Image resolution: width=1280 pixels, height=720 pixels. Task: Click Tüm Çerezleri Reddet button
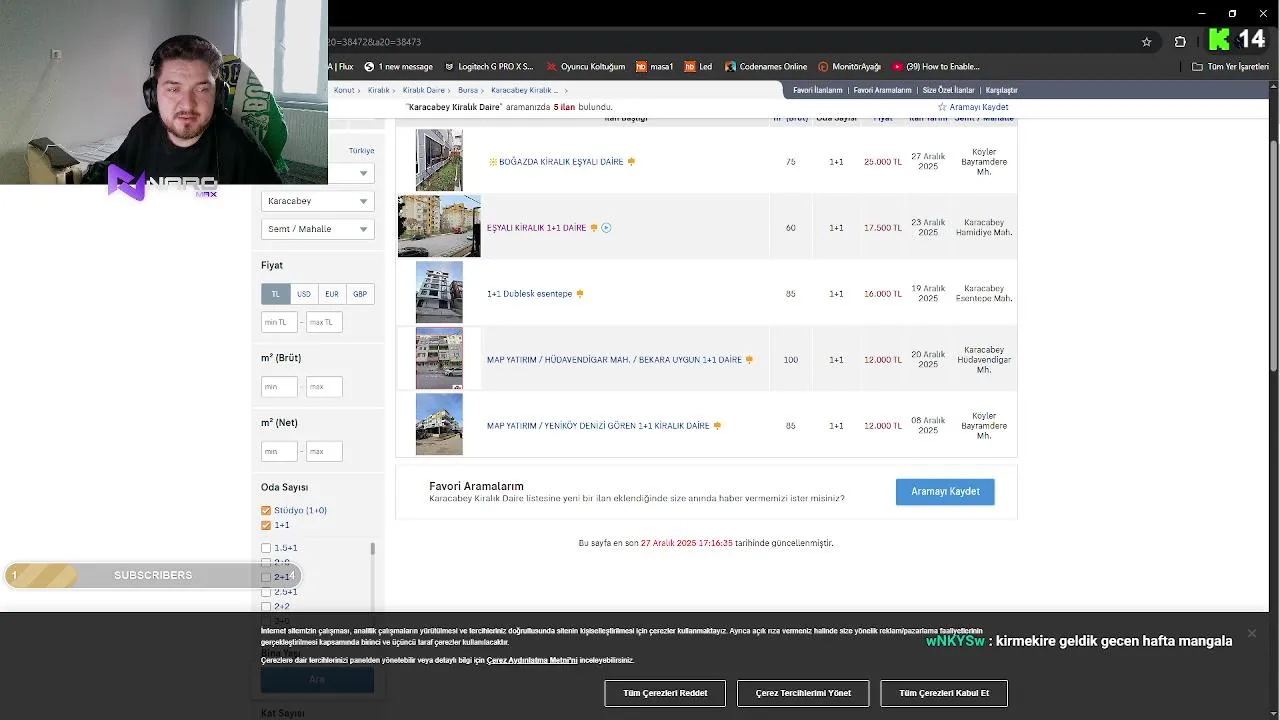pos(665,693)
